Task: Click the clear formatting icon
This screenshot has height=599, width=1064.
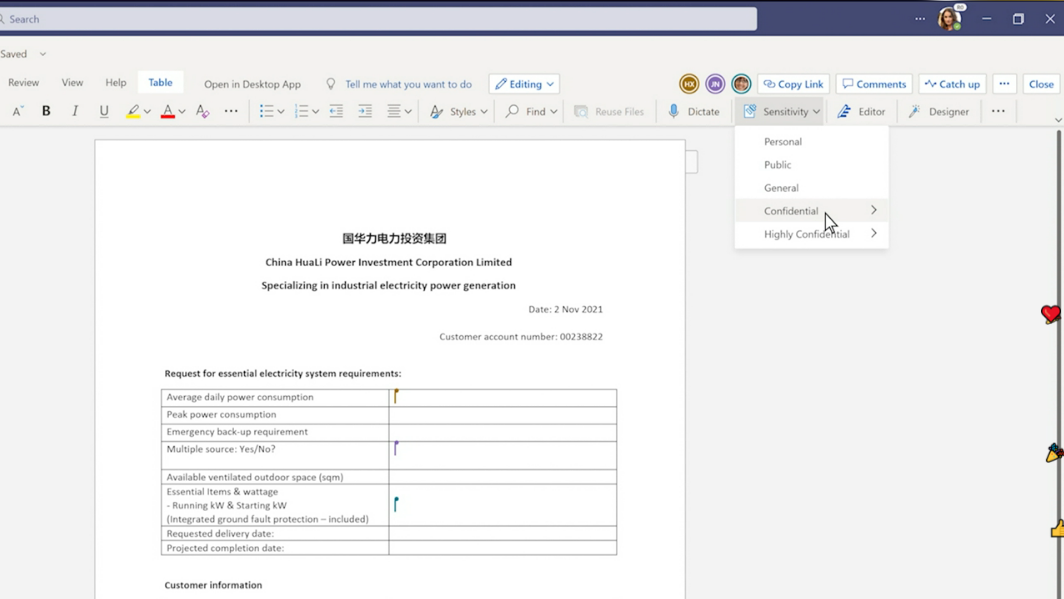Action: tap(202, 112)
